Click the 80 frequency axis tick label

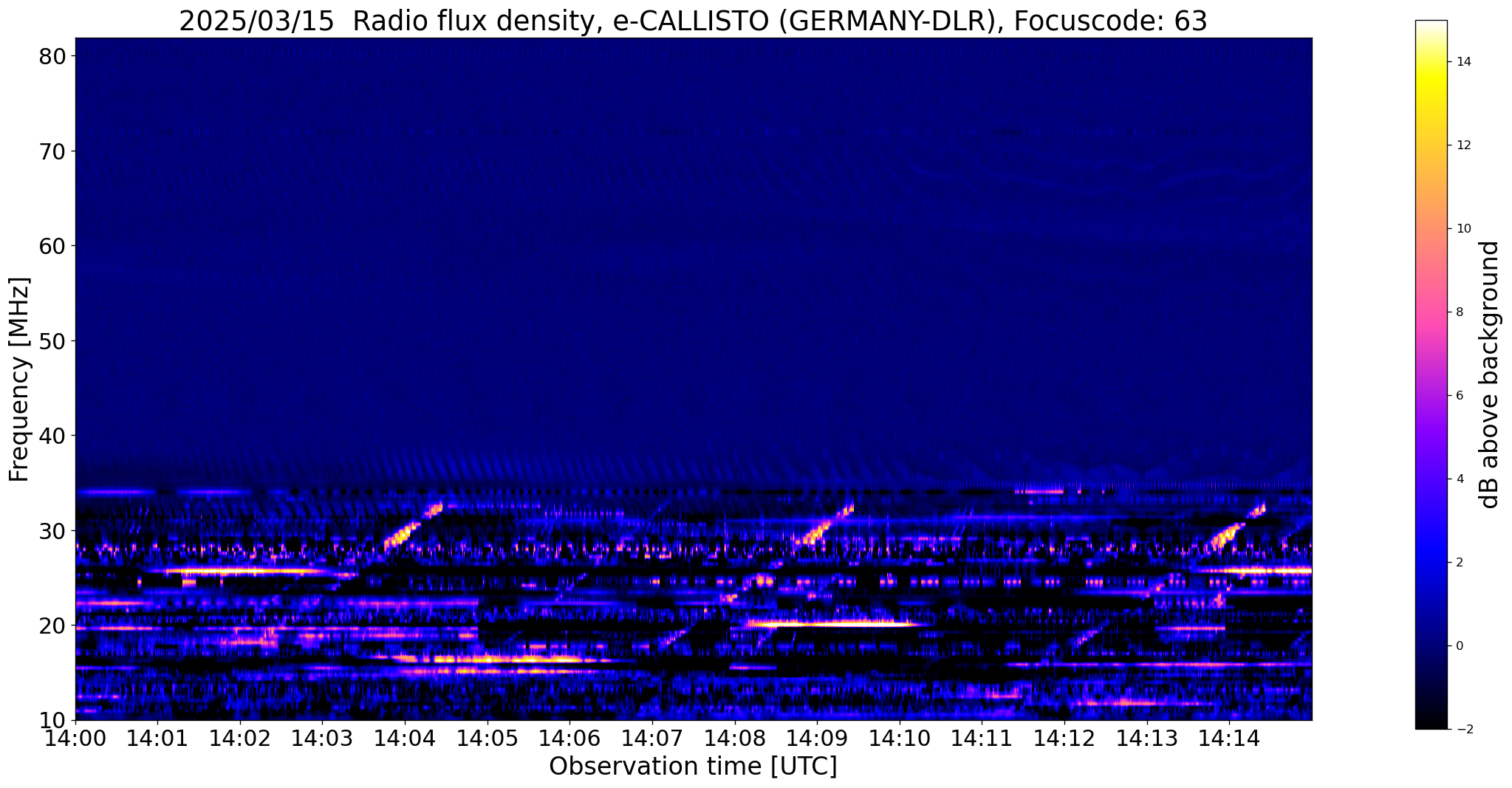pyautogui.click(x=52, y=56)
